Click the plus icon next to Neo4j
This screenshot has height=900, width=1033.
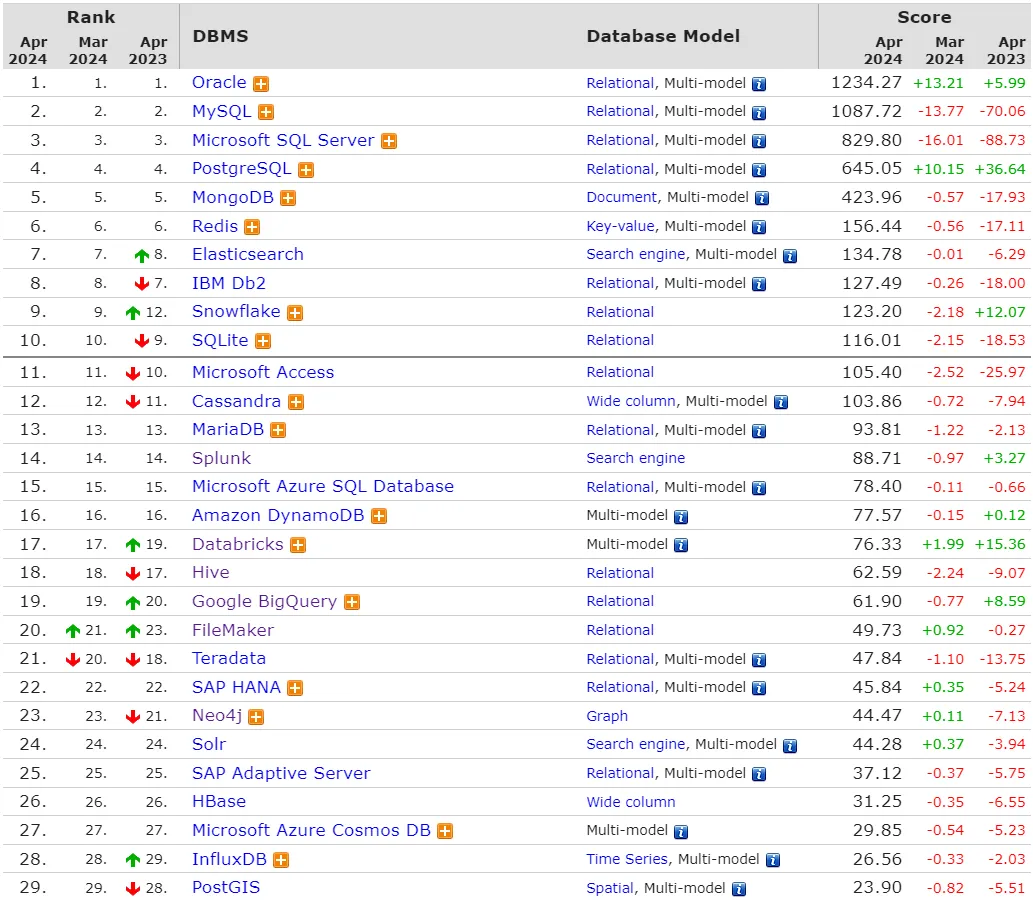click(x=256, y=717)
